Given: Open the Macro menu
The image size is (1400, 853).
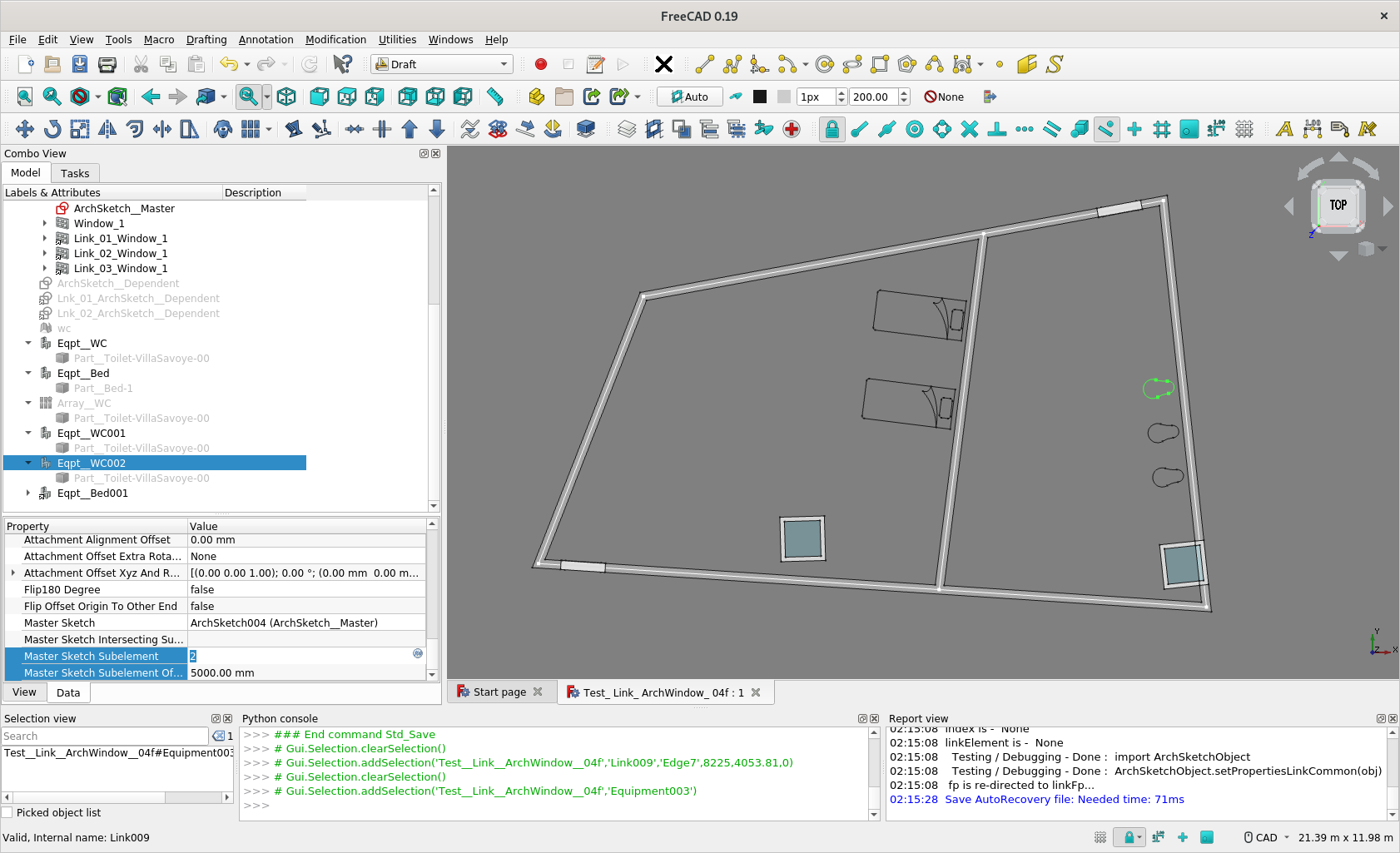Looking at the screenshot, I should pos(159,39).
